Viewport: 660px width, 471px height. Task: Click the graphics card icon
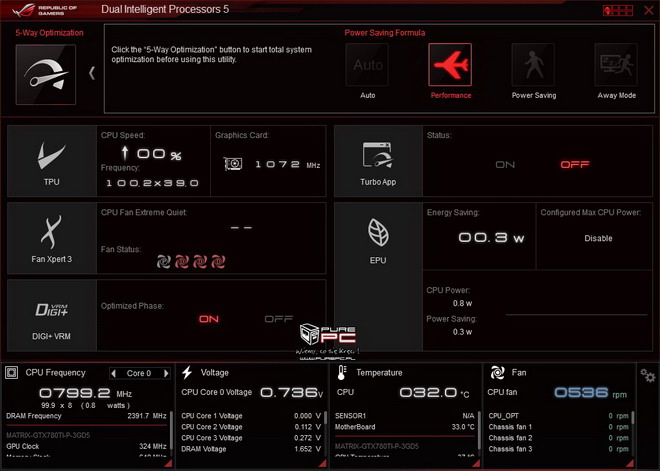233,164
